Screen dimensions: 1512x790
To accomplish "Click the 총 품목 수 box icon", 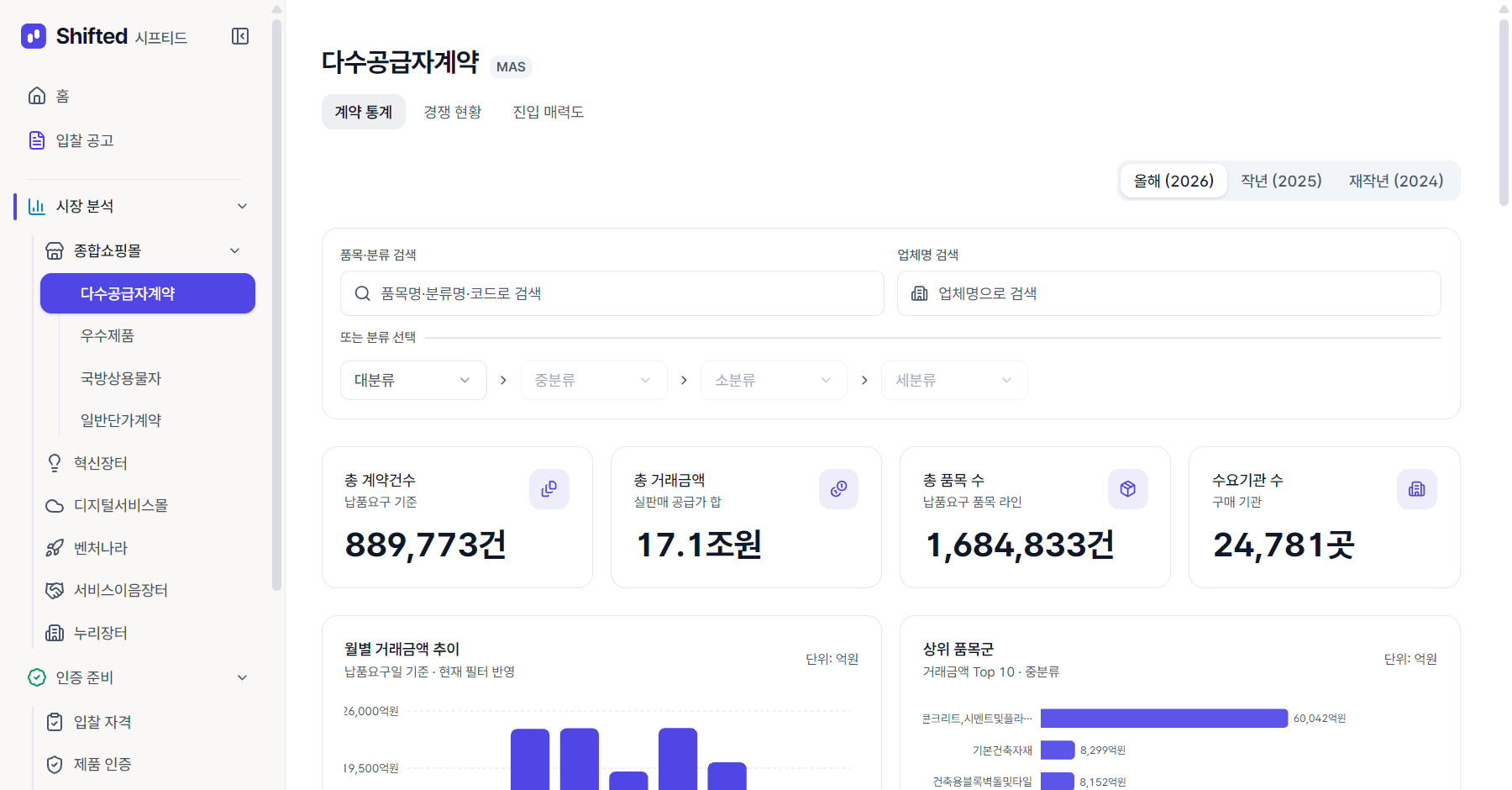I will click(x=1128, y=489).
